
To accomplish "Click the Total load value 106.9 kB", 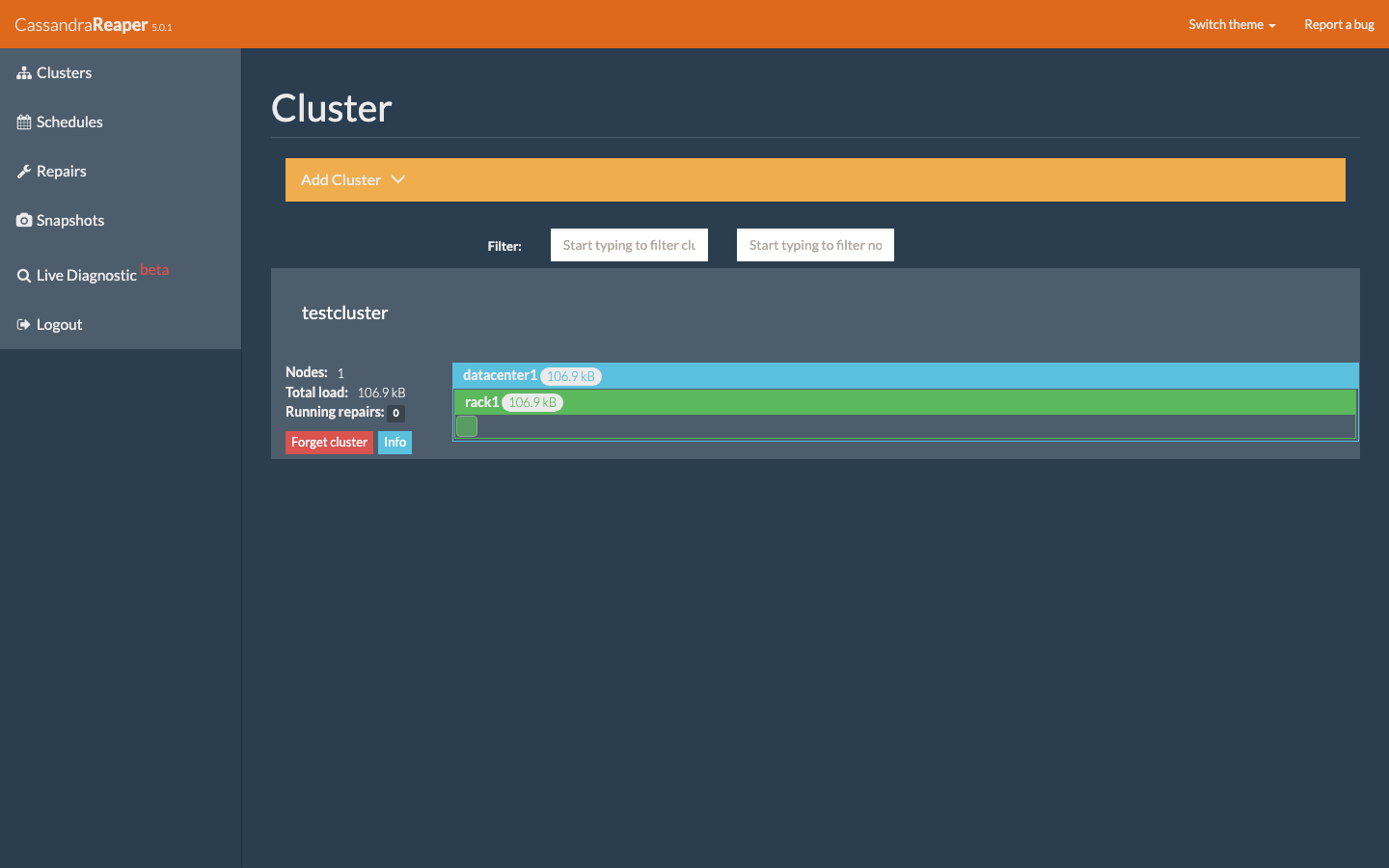I will (x=381, y=393).
